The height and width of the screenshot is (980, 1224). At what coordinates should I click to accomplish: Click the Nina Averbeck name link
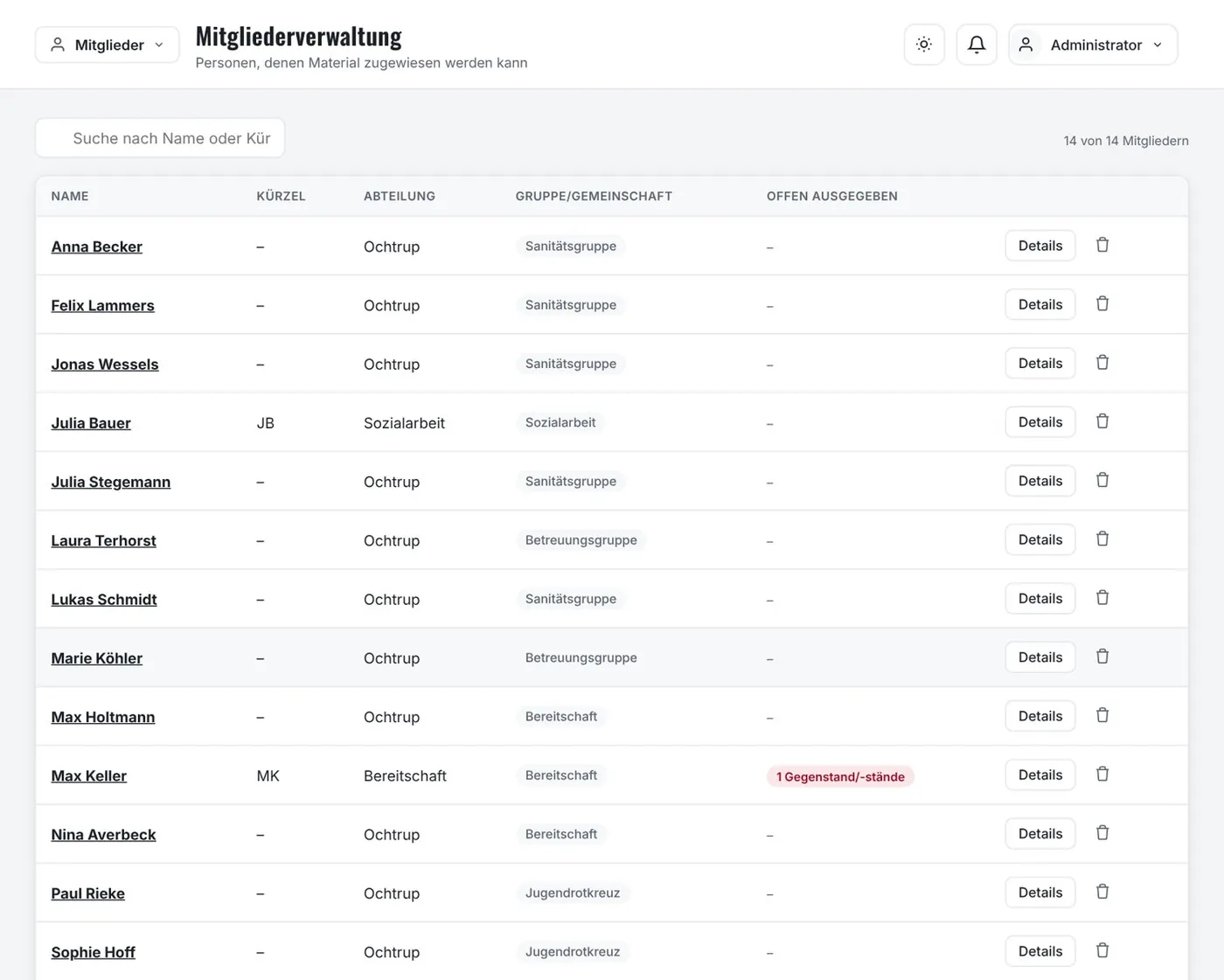tap(103, 834)
